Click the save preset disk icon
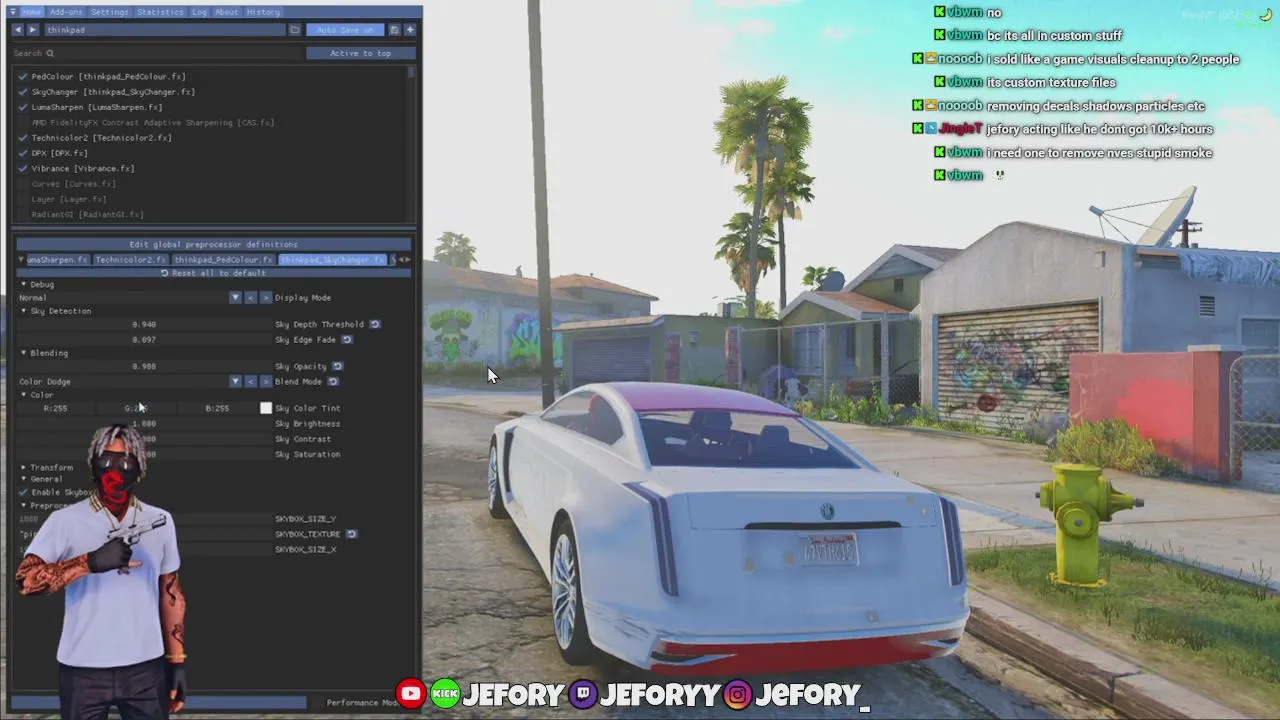1280x720 pixels. 394,30
